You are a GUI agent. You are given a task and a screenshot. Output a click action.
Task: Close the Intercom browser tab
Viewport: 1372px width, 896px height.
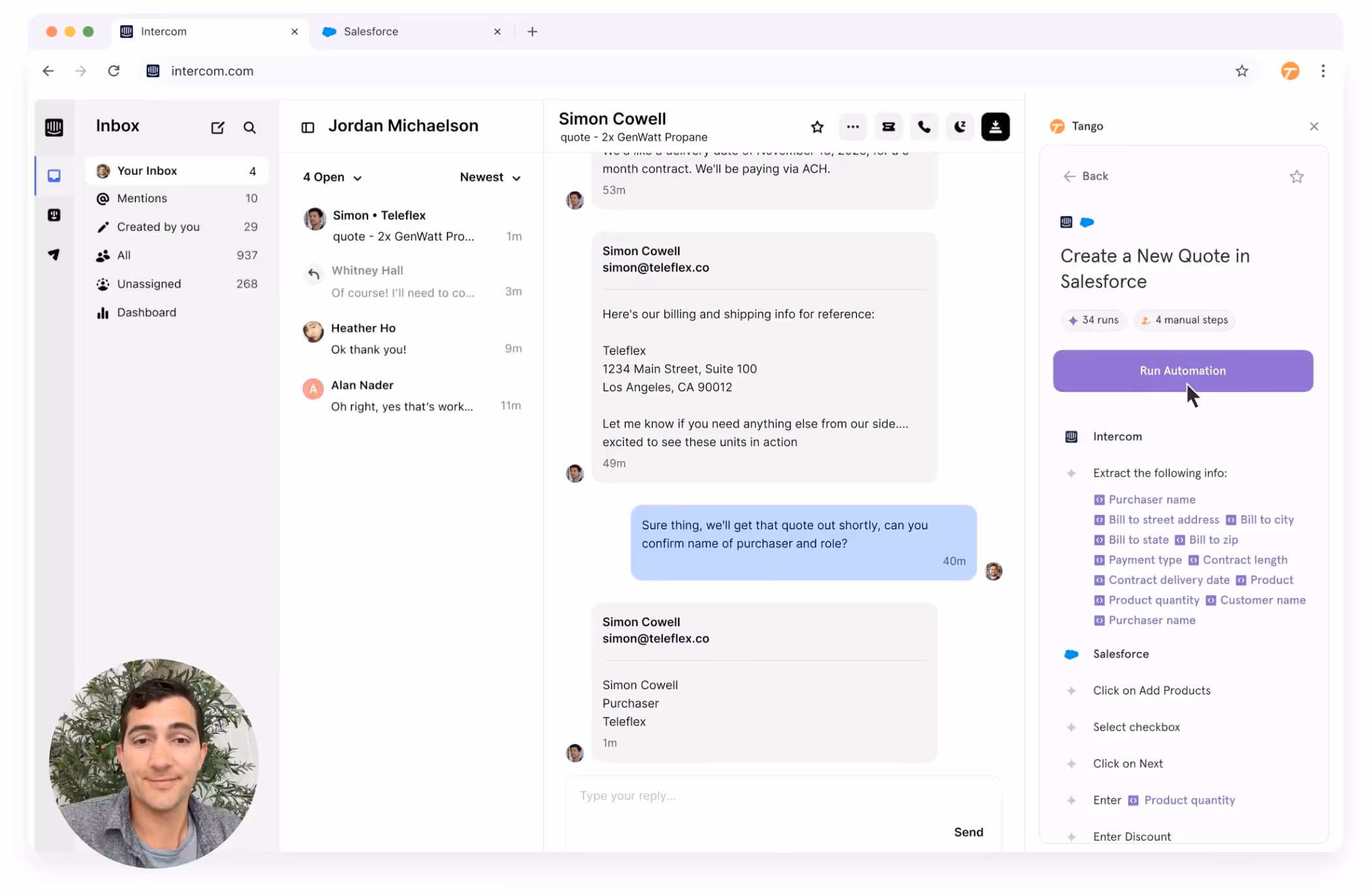tap(294, 31)
